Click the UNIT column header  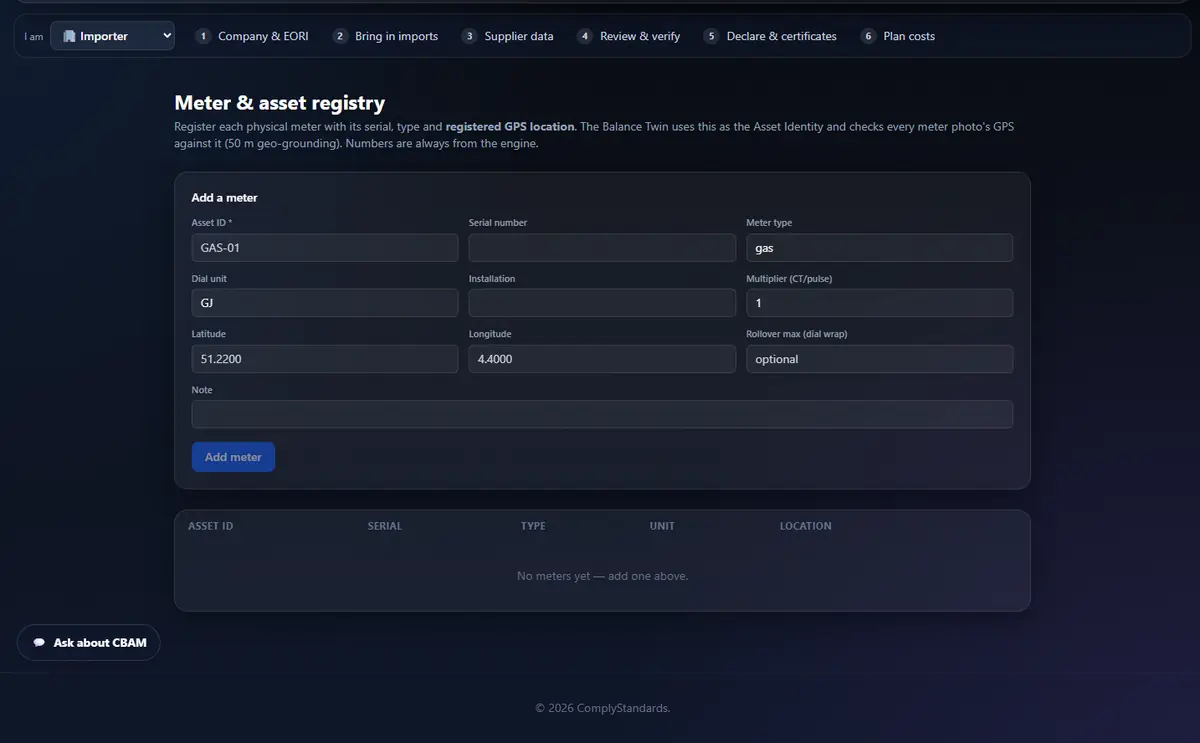[x=662, y=526]
